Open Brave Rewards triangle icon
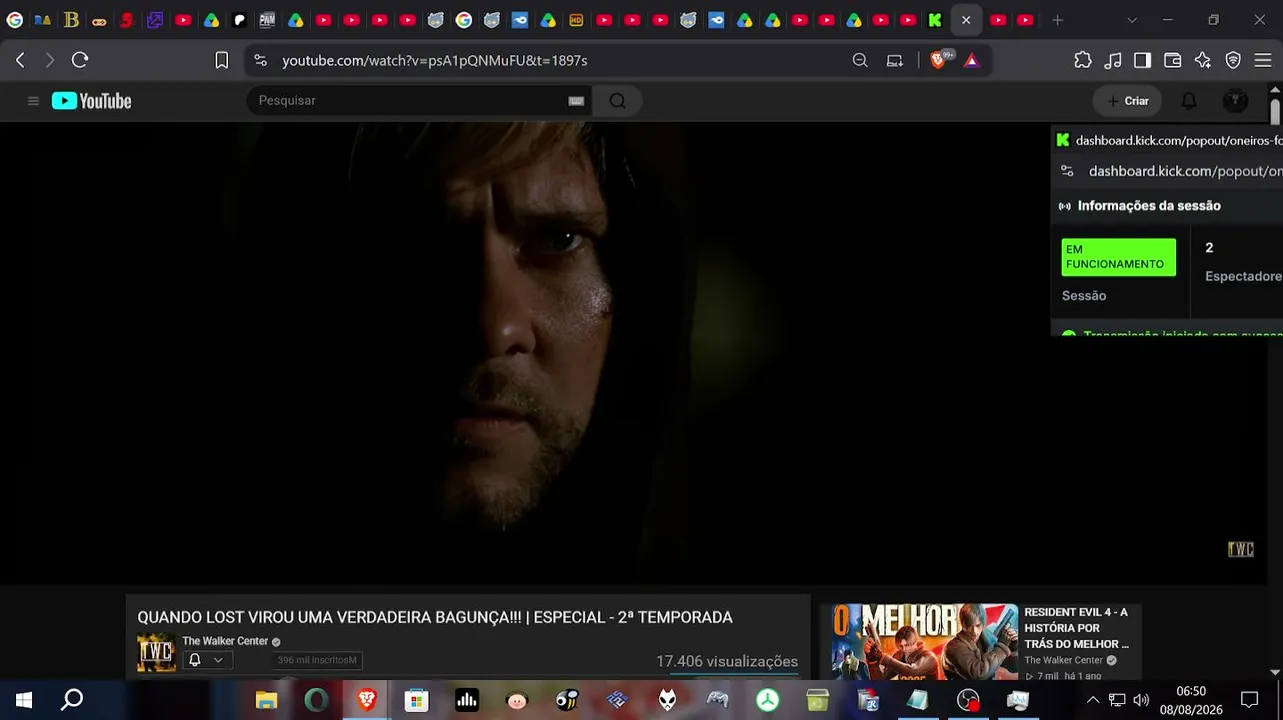This screenshot has width=1283, height=720. point(971,60)
